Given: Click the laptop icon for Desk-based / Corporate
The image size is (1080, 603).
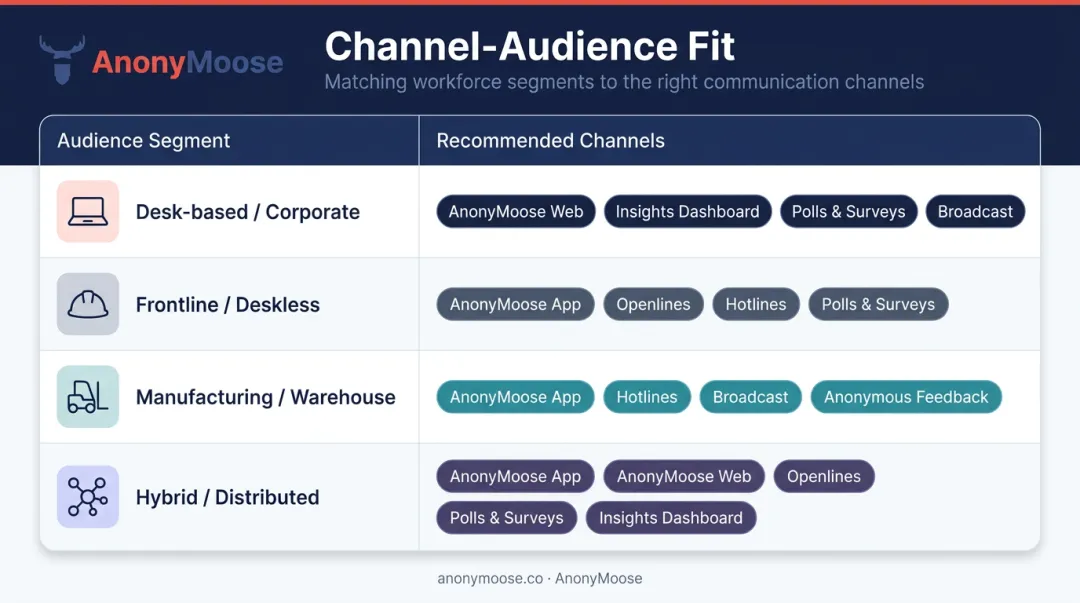Looking at the screenshot, I should (x=87, y=212).
